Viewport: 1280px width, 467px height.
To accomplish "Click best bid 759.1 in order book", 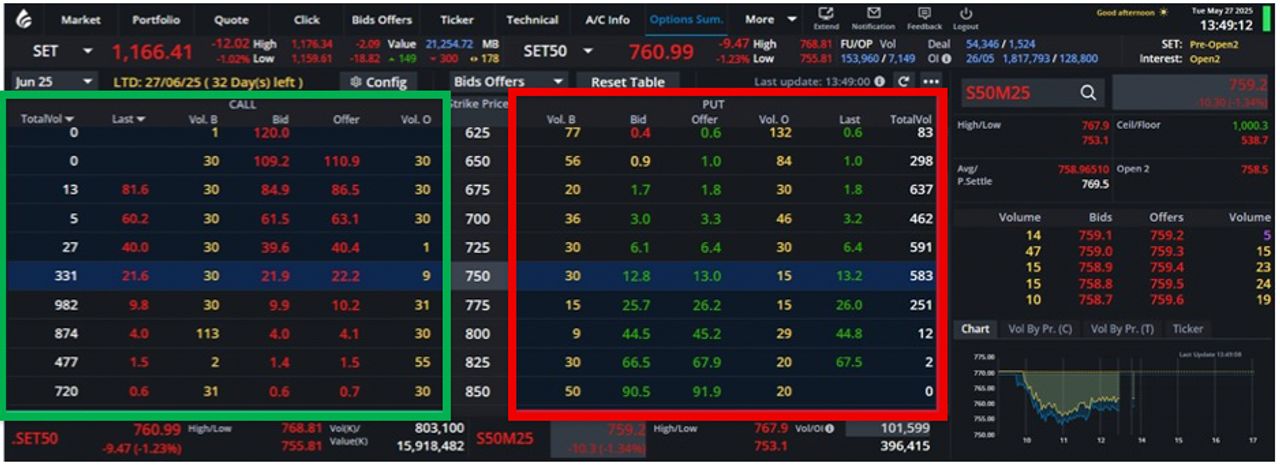I will (1094, 235).
